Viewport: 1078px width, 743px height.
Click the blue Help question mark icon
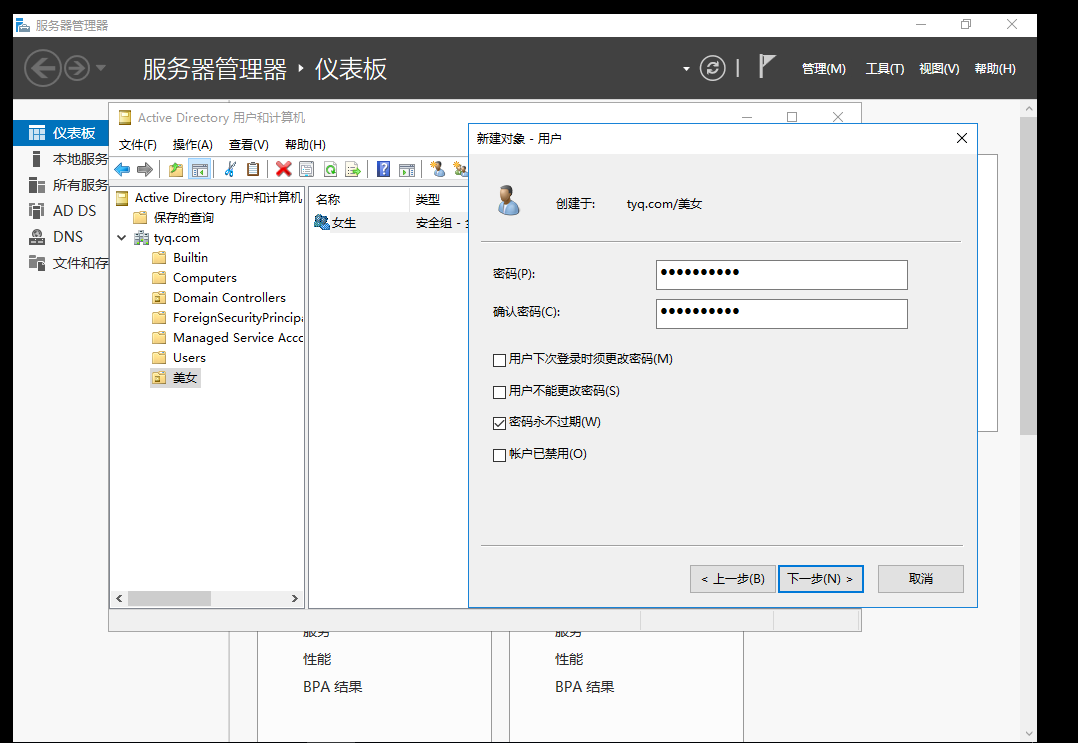pos(384,169)
